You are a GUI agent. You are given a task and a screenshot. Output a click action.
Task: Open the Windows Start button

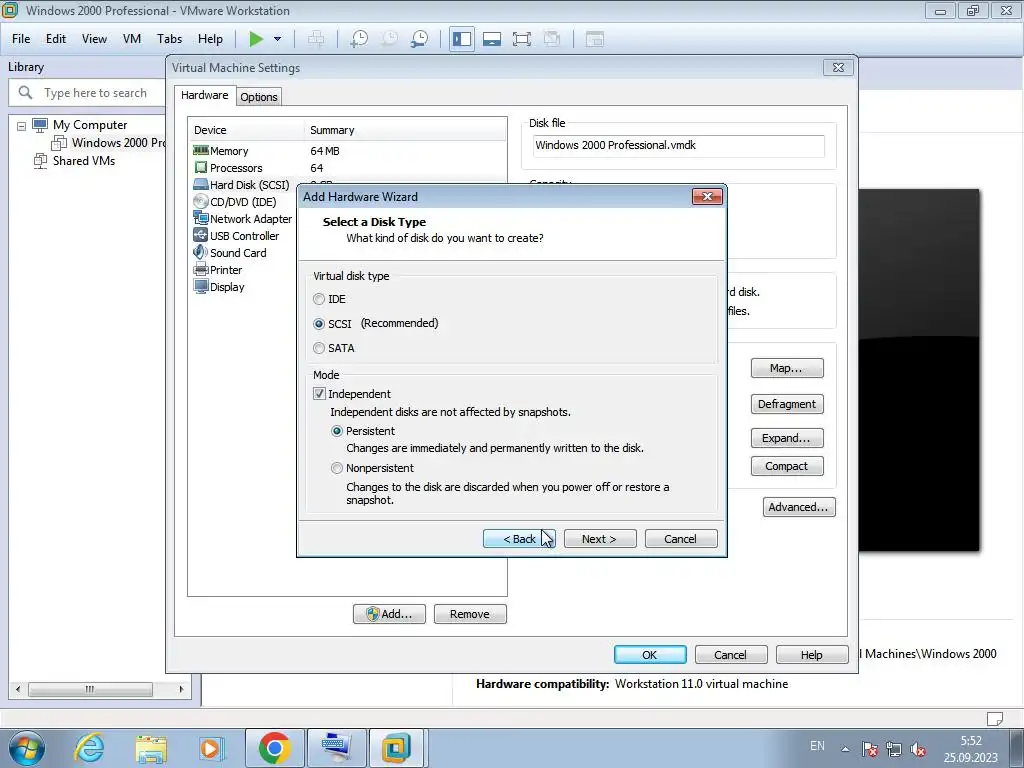point(26,748)
